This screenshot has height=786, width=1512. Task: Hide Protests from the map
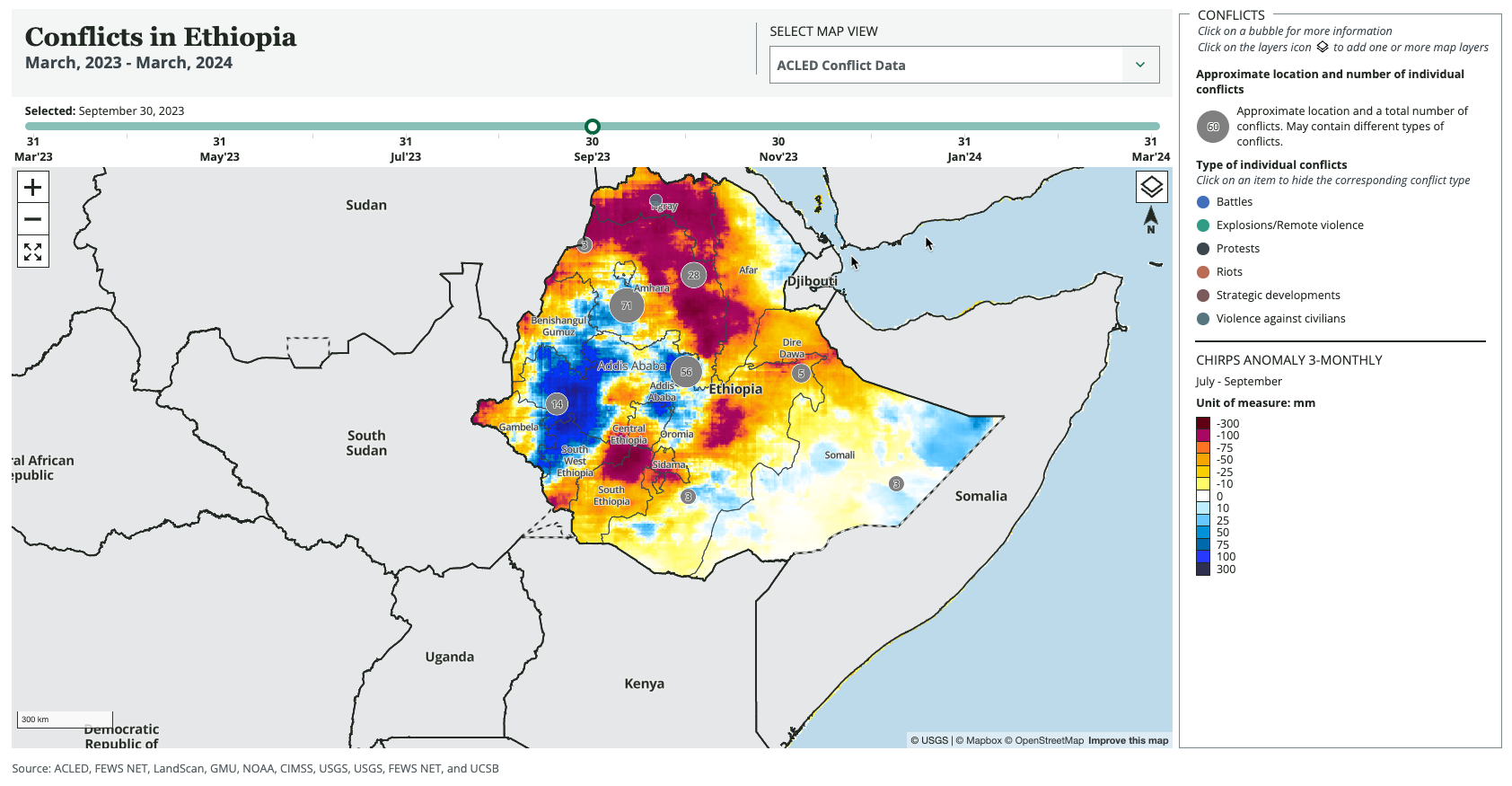tap(1237, 249)
